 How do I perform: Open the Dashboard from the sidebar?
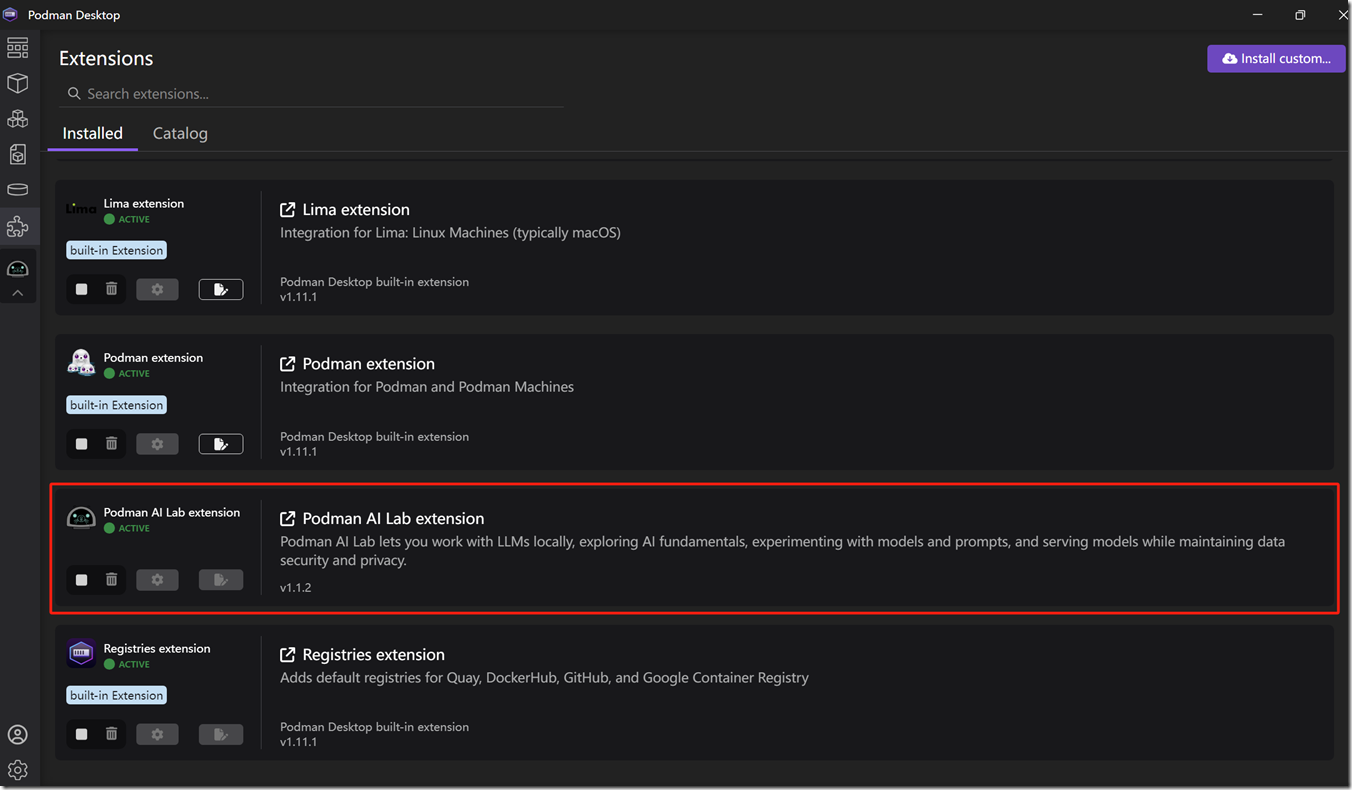point(17,47)
